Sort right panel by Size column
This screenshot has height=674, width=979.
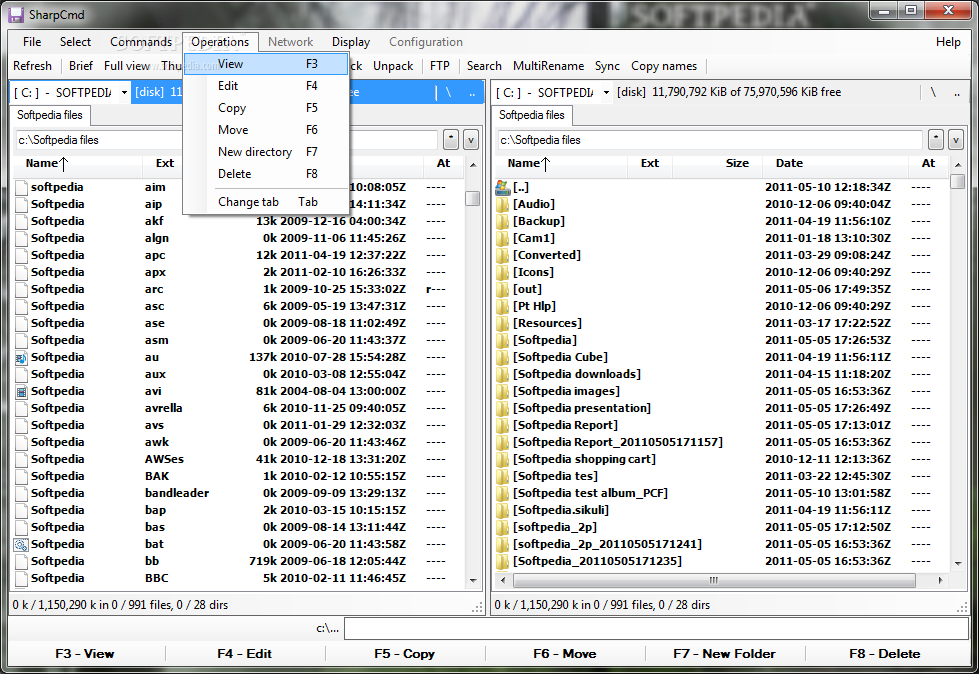coord(717,164)
